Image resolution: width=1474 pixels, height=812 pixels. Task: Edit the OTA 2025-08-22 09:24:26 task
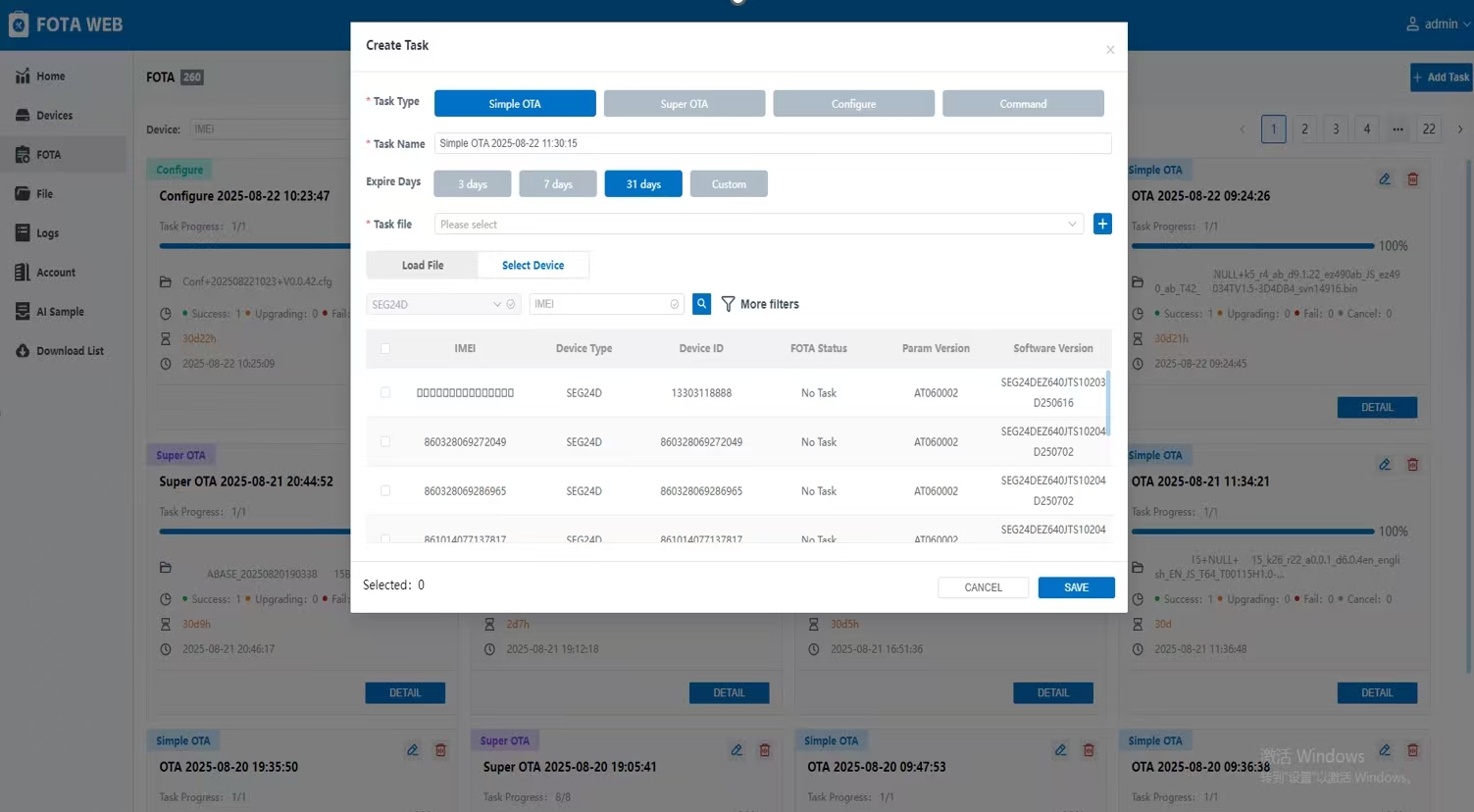(x=1385, y=179)
